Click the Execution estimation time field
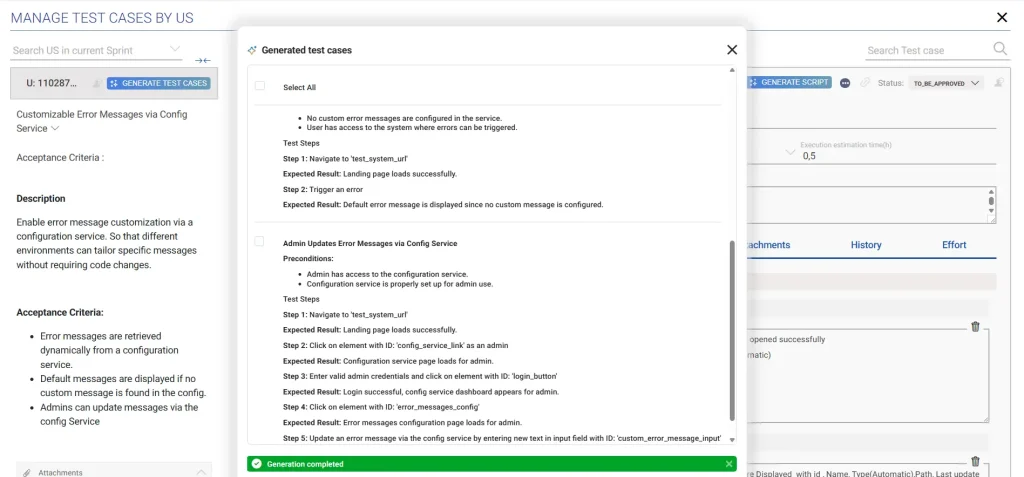The height and width of the screenshot is (477, 1024). (x=898, y=156)
